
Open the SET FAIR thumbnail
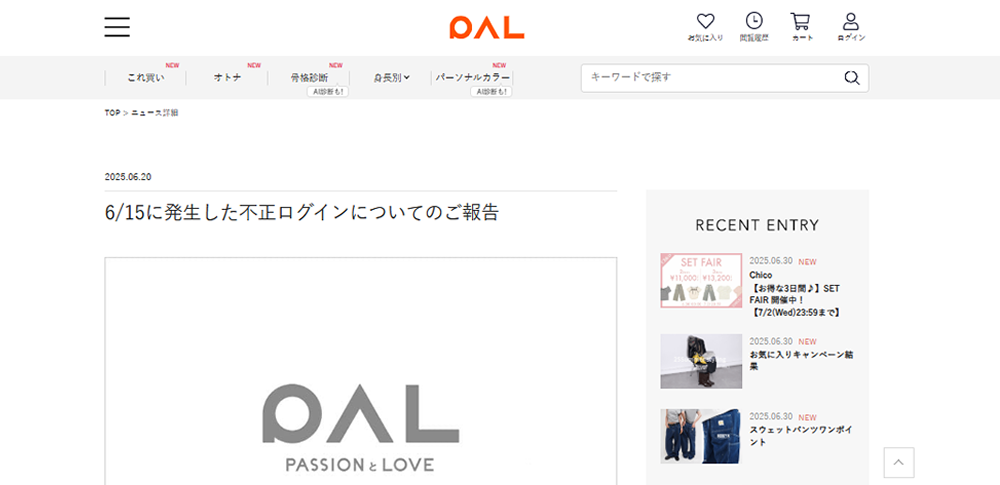click(x=701, y=281)
